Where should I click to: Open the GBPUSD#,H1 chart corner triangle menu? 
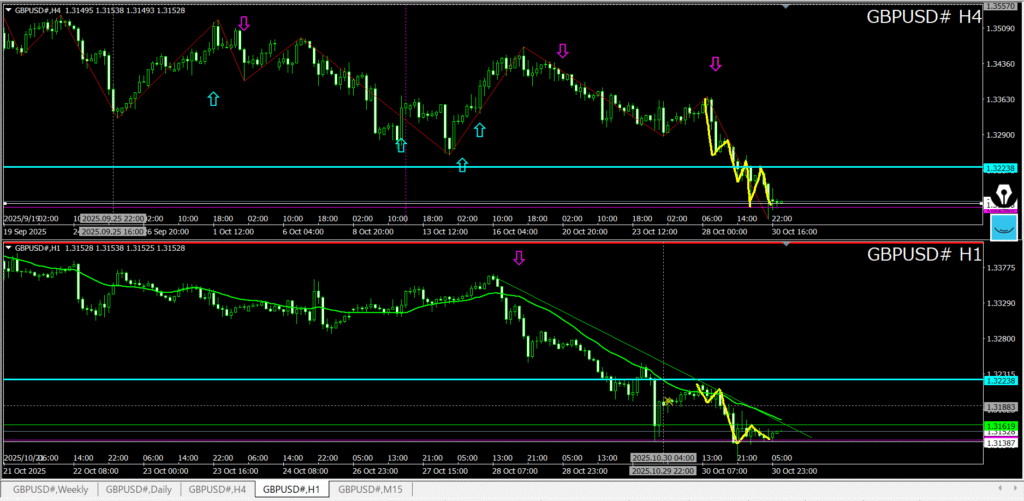8,248
